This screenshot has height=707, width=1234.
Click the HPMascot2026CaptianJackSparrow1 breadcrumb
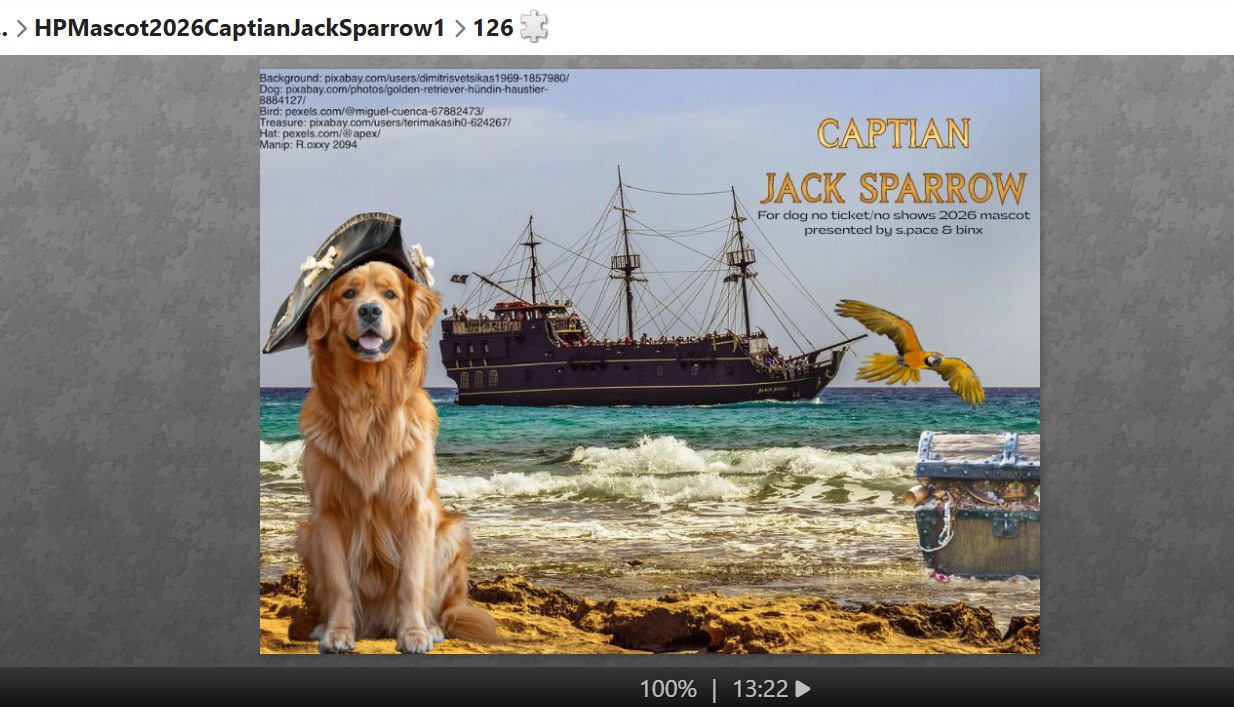click(239, 27)
